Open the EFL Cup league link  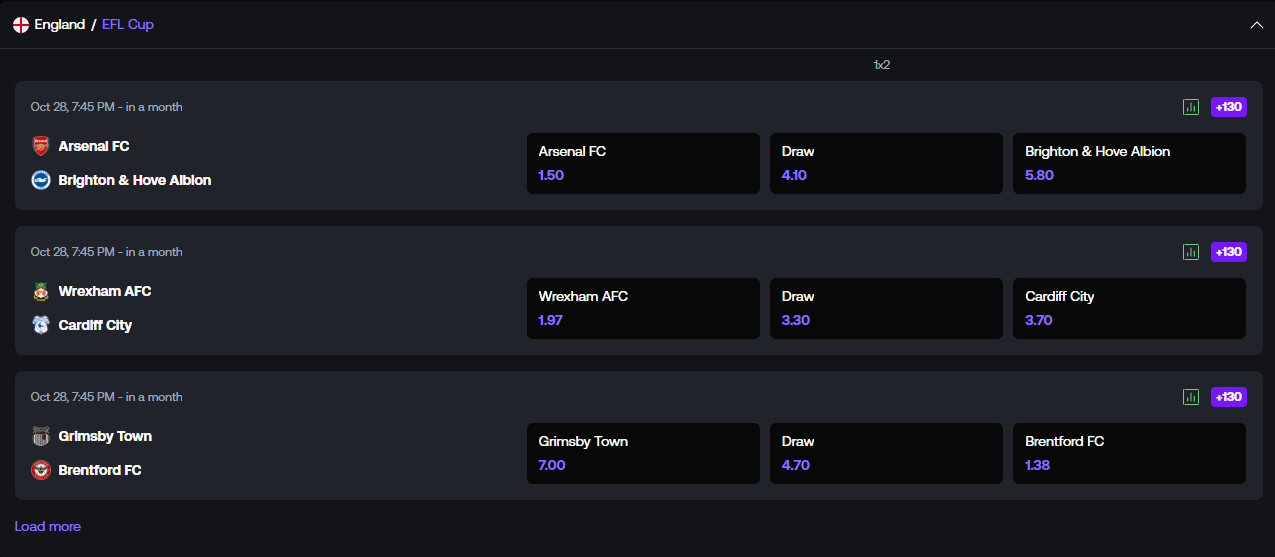128,24
